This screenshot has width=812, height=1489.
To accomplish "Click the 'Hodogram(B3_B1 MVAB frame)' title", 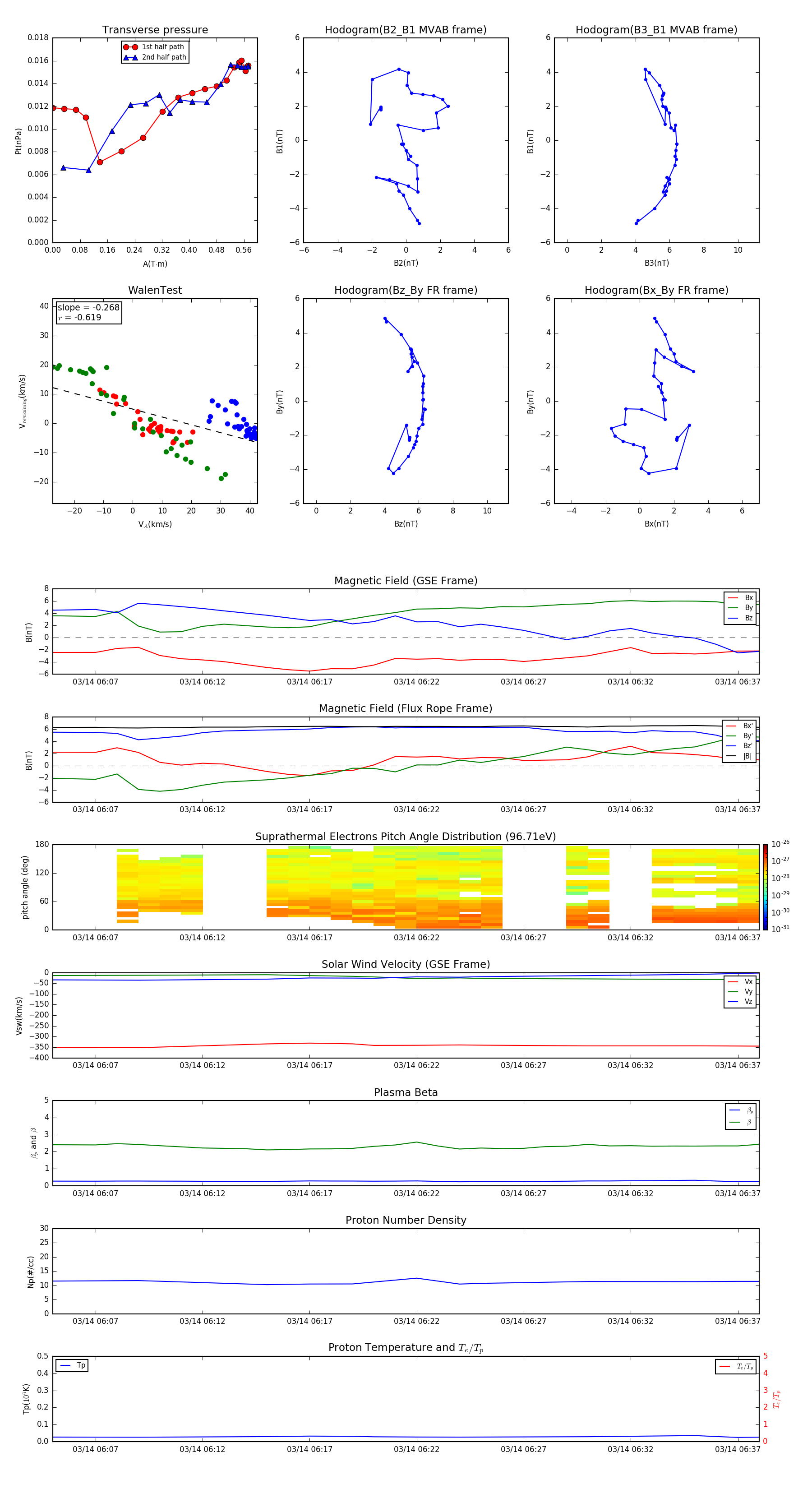I will pos(656,29).
